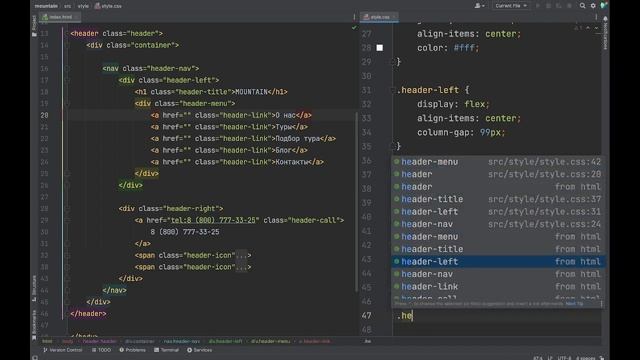Click 'a.header-link' in the breadcrumbs bar

(315, 341)
